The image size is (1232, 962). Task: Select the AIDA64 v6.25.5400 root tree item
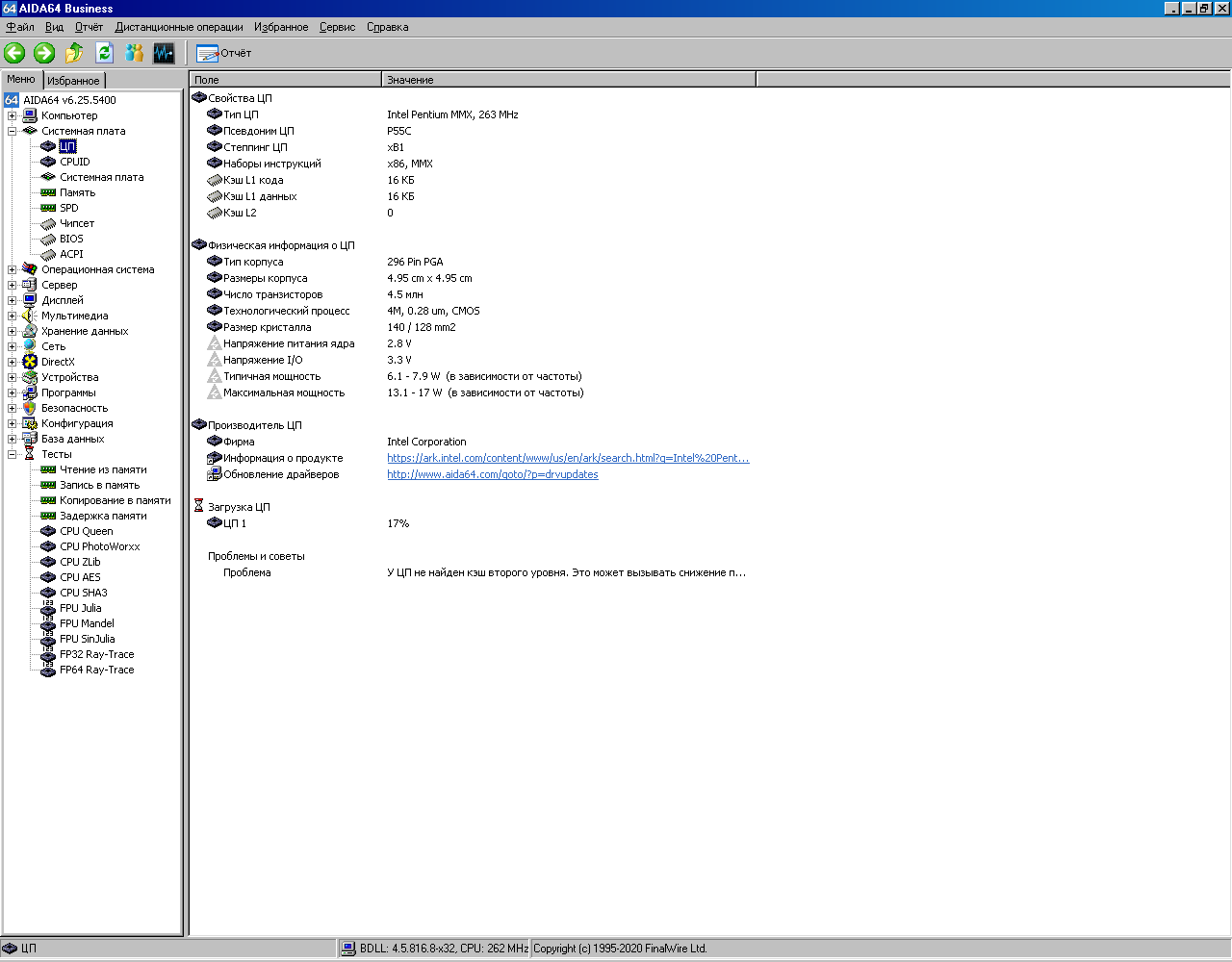coord(69,100)
